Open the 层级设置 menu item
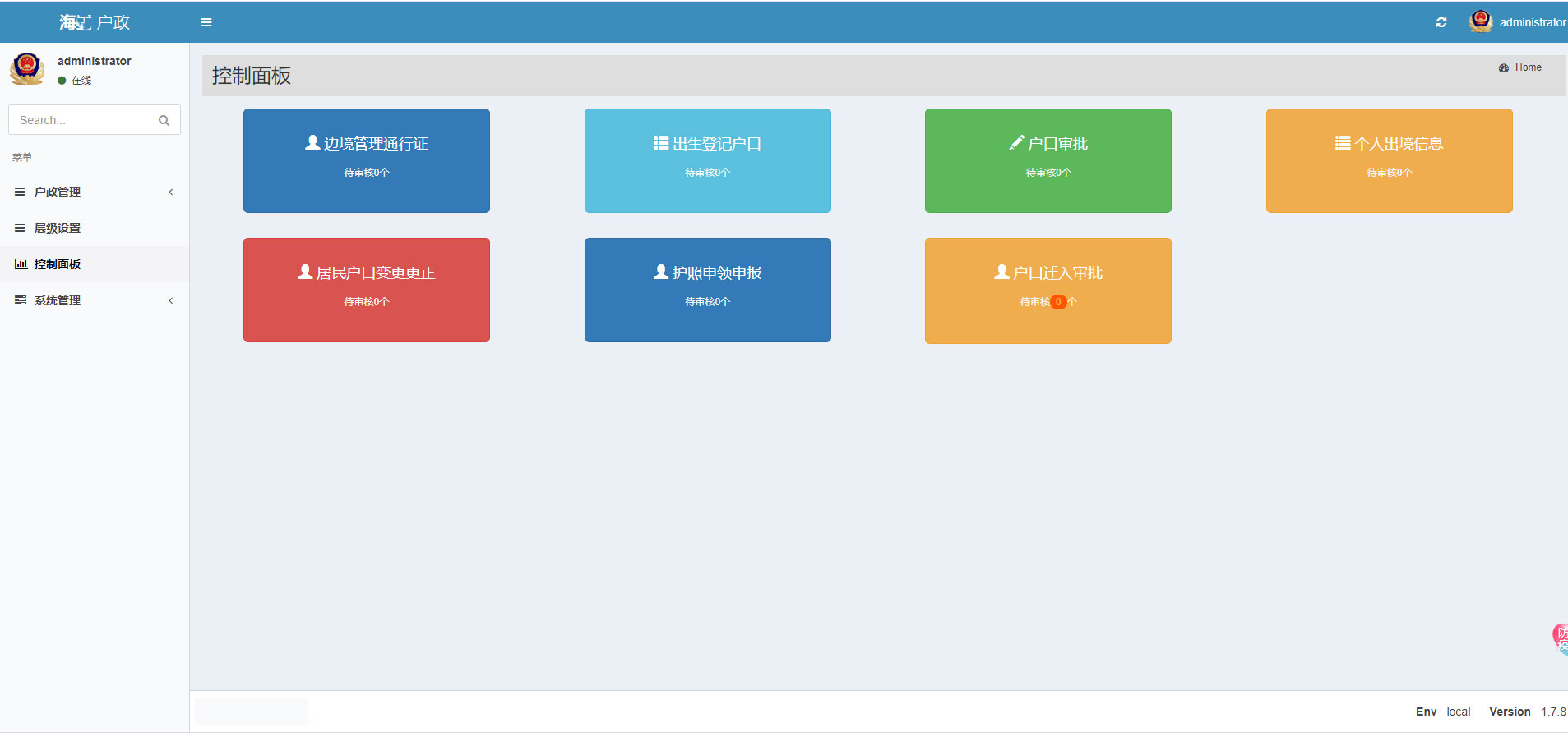 95,228
